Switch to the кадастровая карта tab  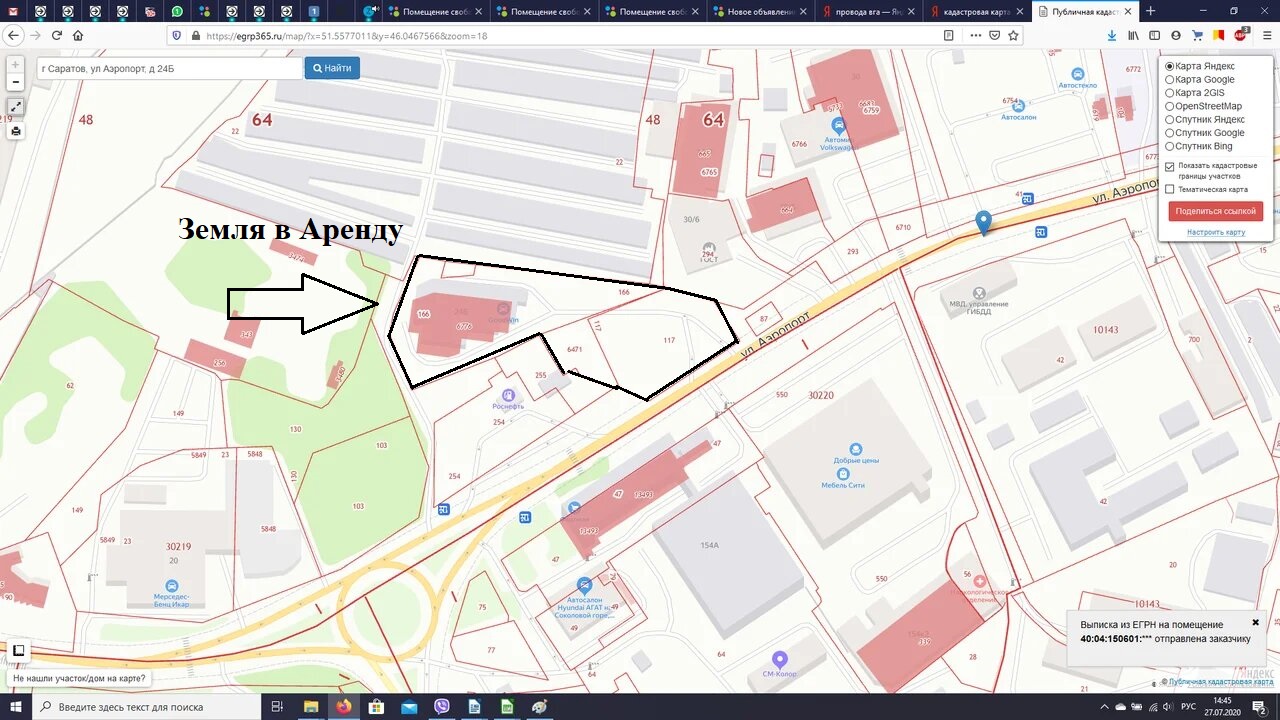tap(975, 12)
